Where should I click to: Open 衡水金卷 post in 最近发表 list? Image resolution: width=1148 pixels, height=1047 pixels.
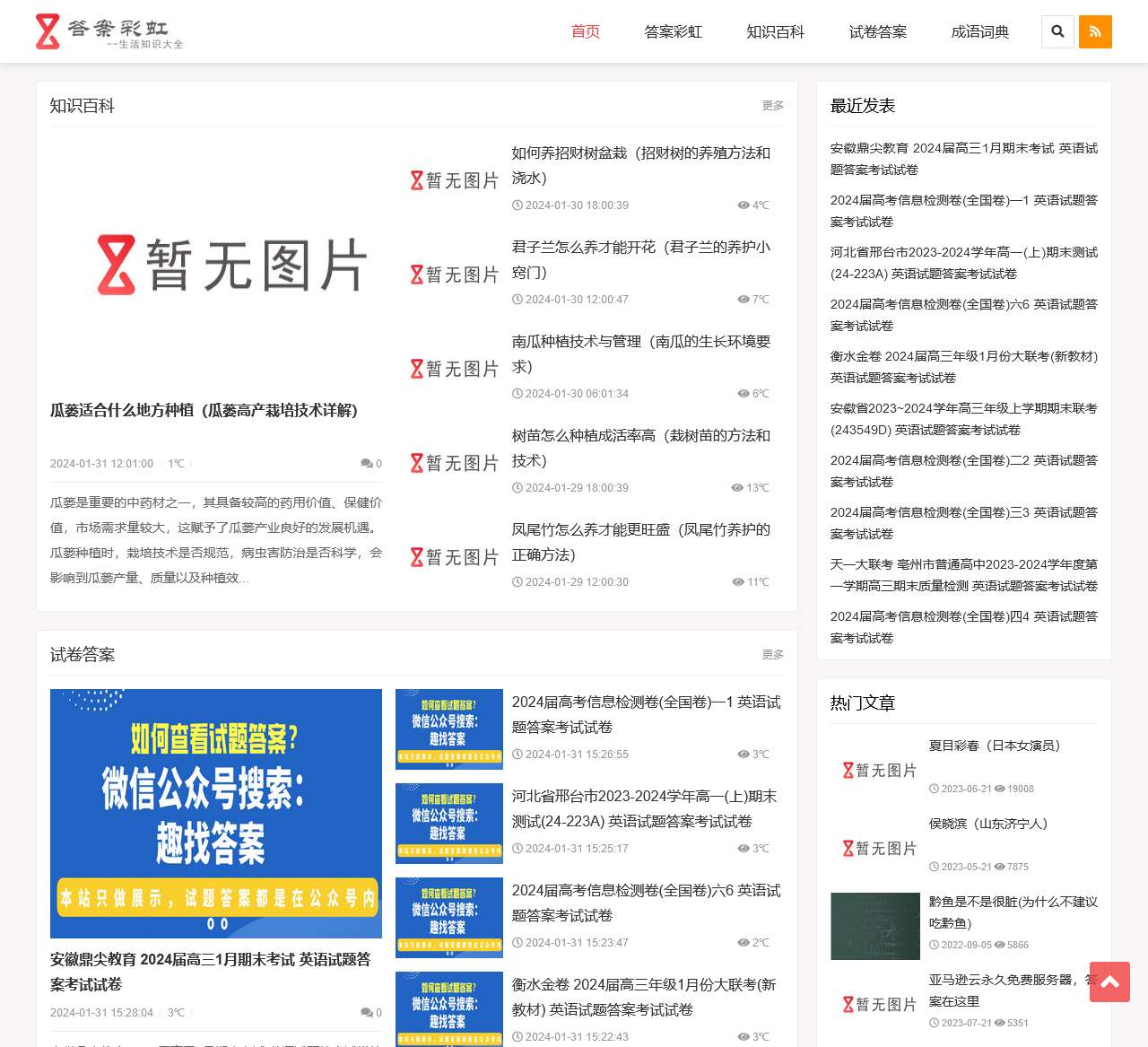[x=963, y=367]
